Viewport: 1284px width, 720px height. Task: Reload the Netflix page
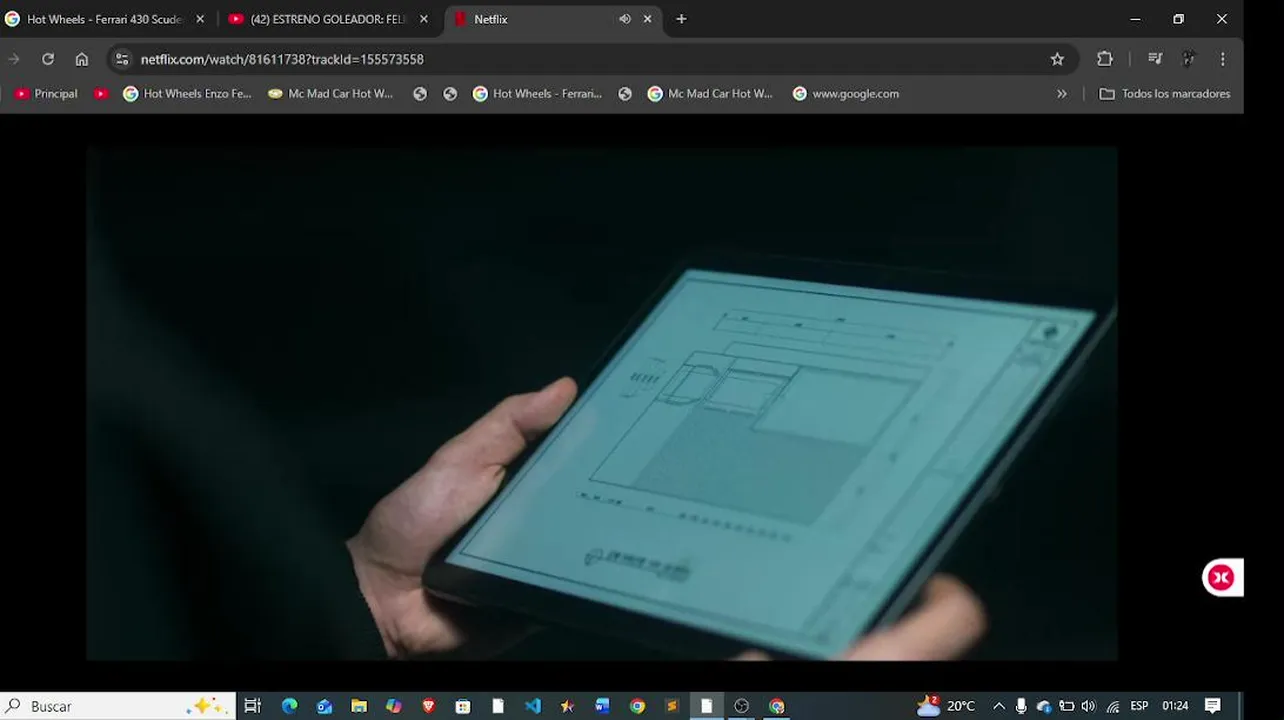tap(47, 59)
